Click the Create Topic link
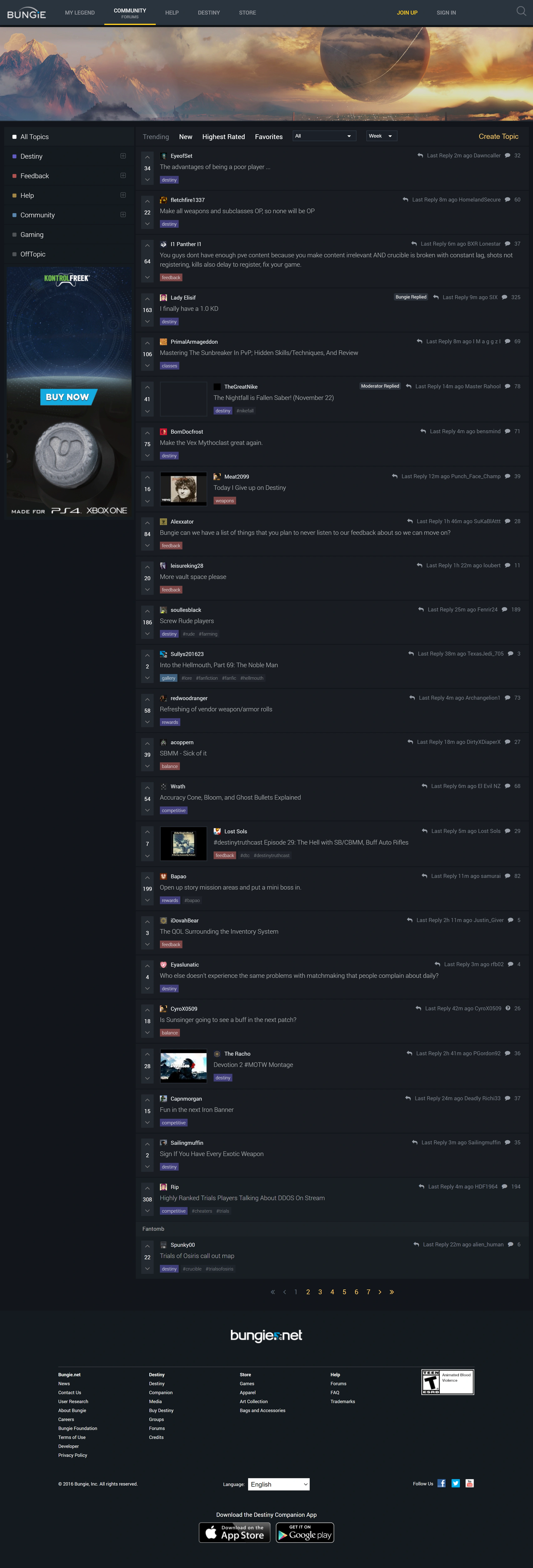 pos(498,136)
